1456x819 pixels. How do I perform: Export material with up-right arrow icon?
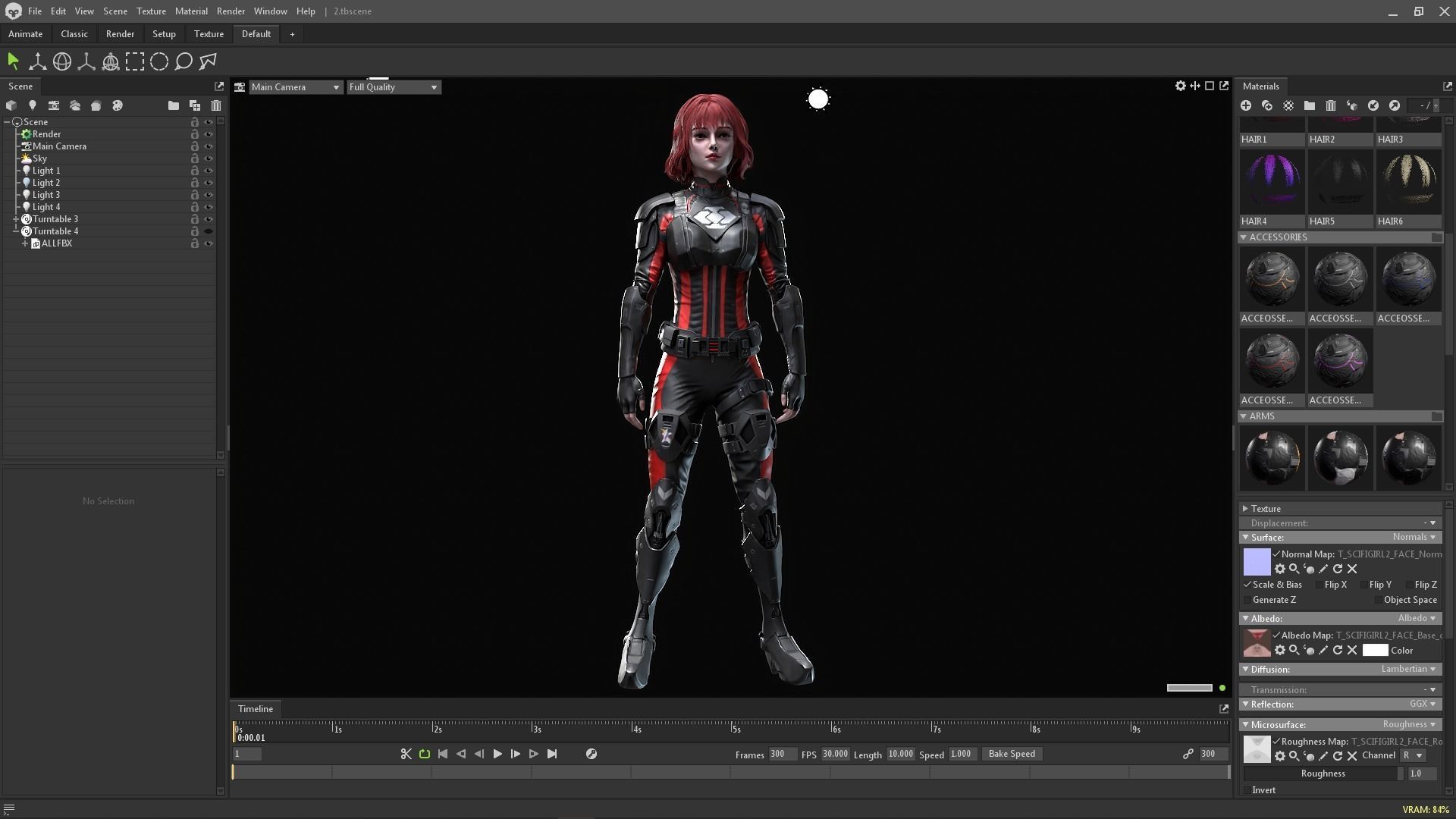point(1394,105)
